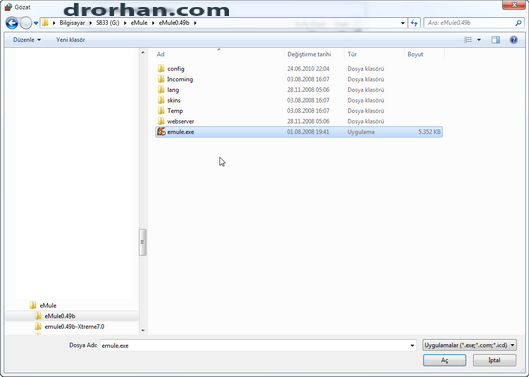Click the date 01.08.2008 19:41
Image resolution: width=529 pixels, height=377 pixels.
click(x=308, y=132)
